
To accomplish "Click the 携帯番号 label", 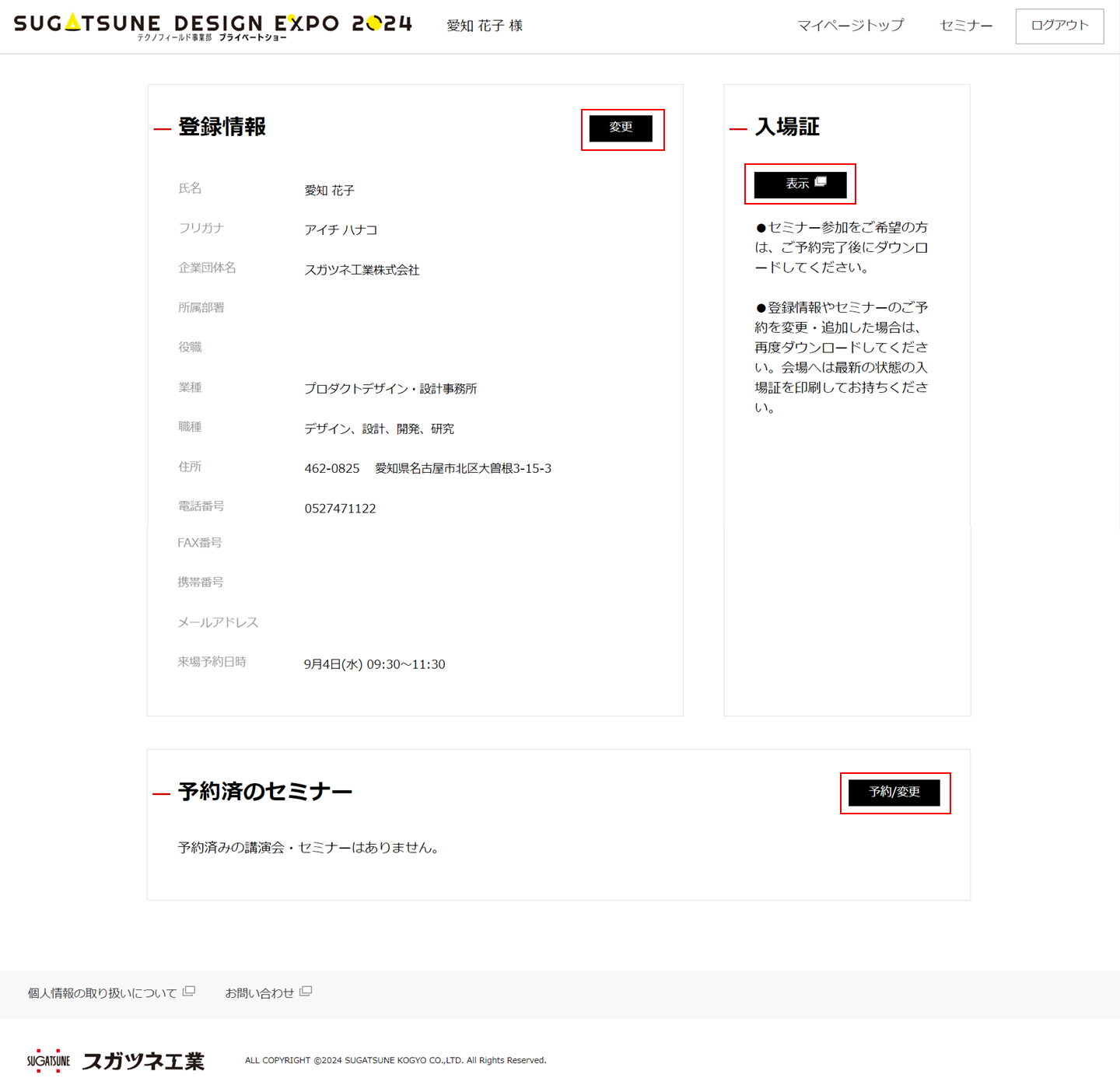I will (200, 583).
